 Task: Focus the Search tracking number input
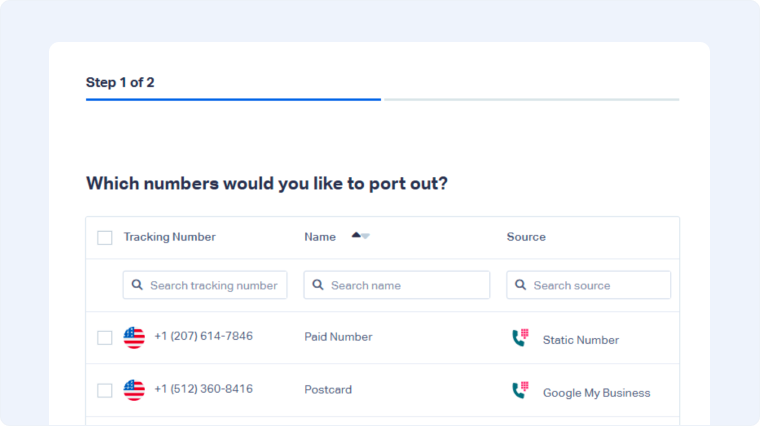(213, 285)
